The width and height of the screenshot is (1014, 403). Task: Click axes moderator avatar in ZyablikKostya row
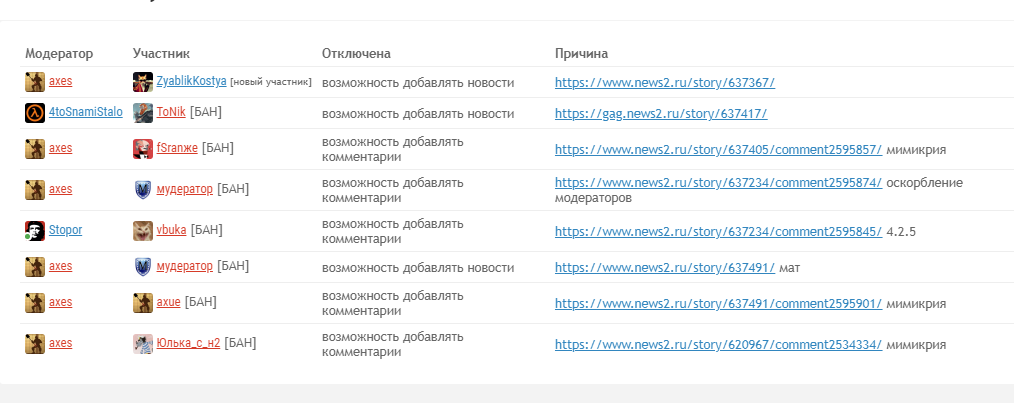35,82
